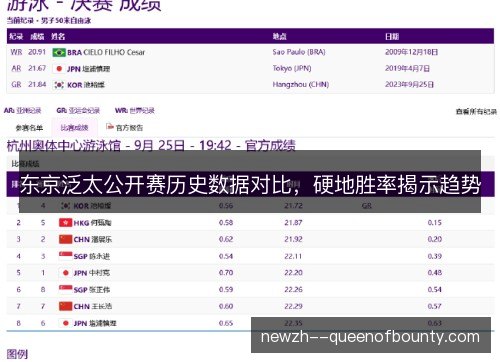Click the final time 22.29

pyautogui.click(x=293, y=306)
